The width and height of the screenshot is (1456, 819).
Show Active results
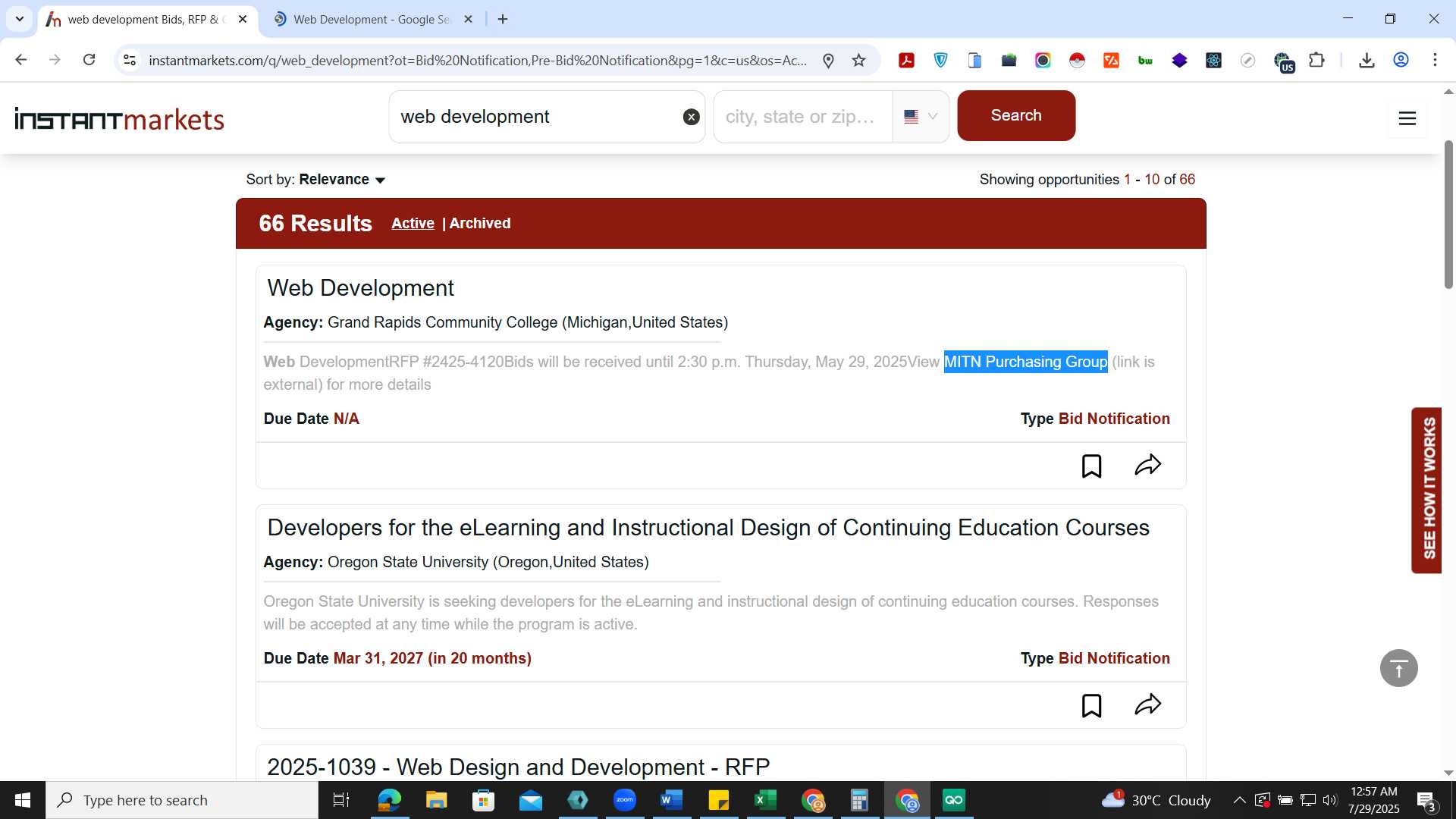413,223
